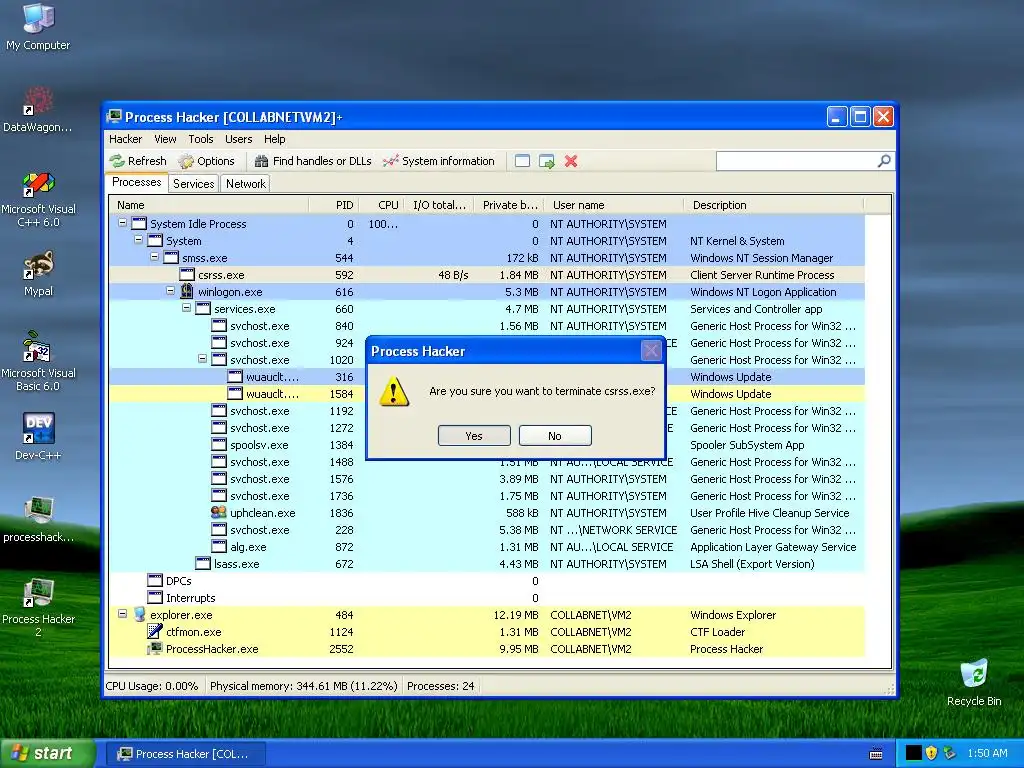
Task: Sort by the CPU column header
Action: (381, 205)
